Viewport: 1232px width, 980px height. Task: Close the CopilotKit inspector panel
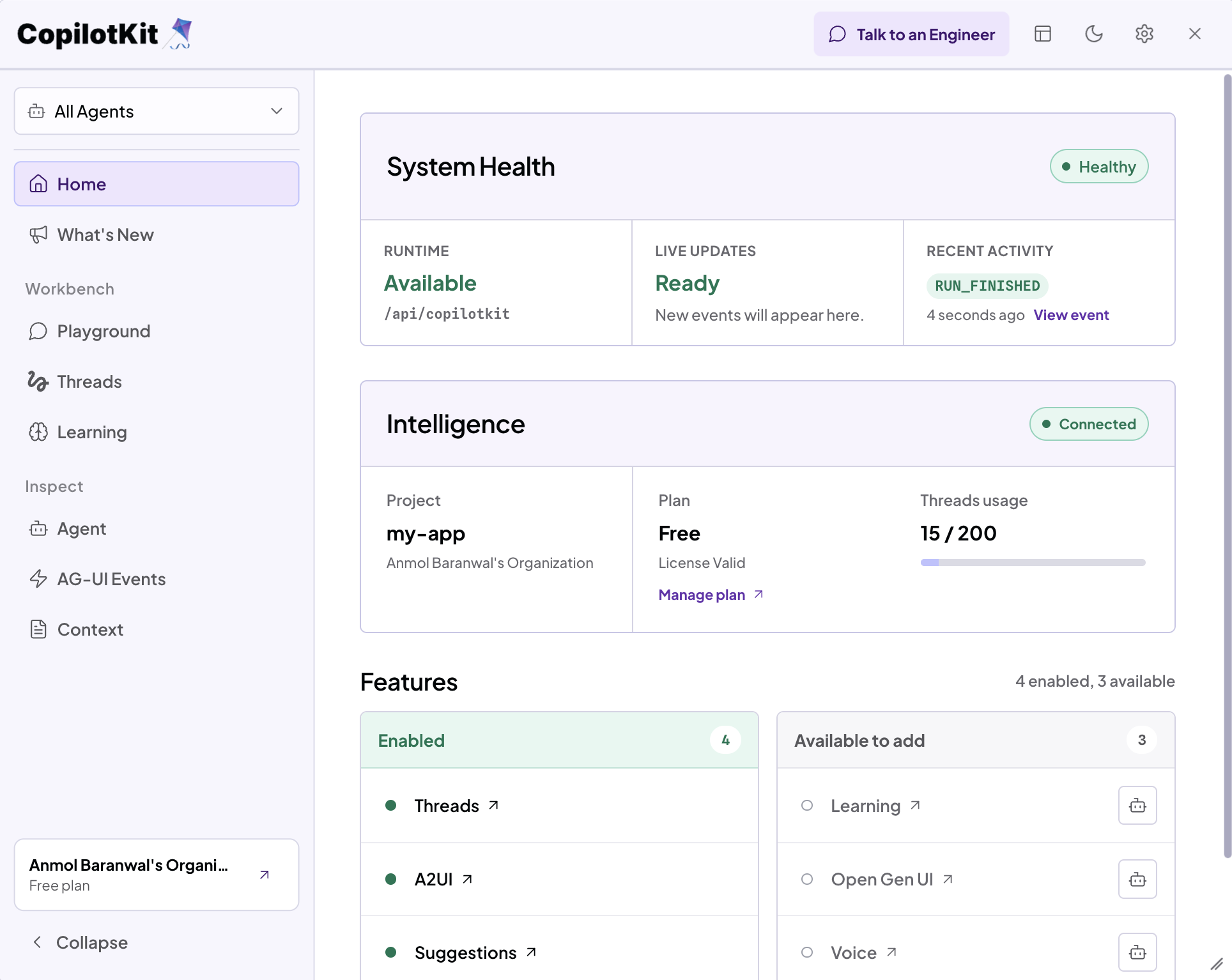(x=1195, y=34)
